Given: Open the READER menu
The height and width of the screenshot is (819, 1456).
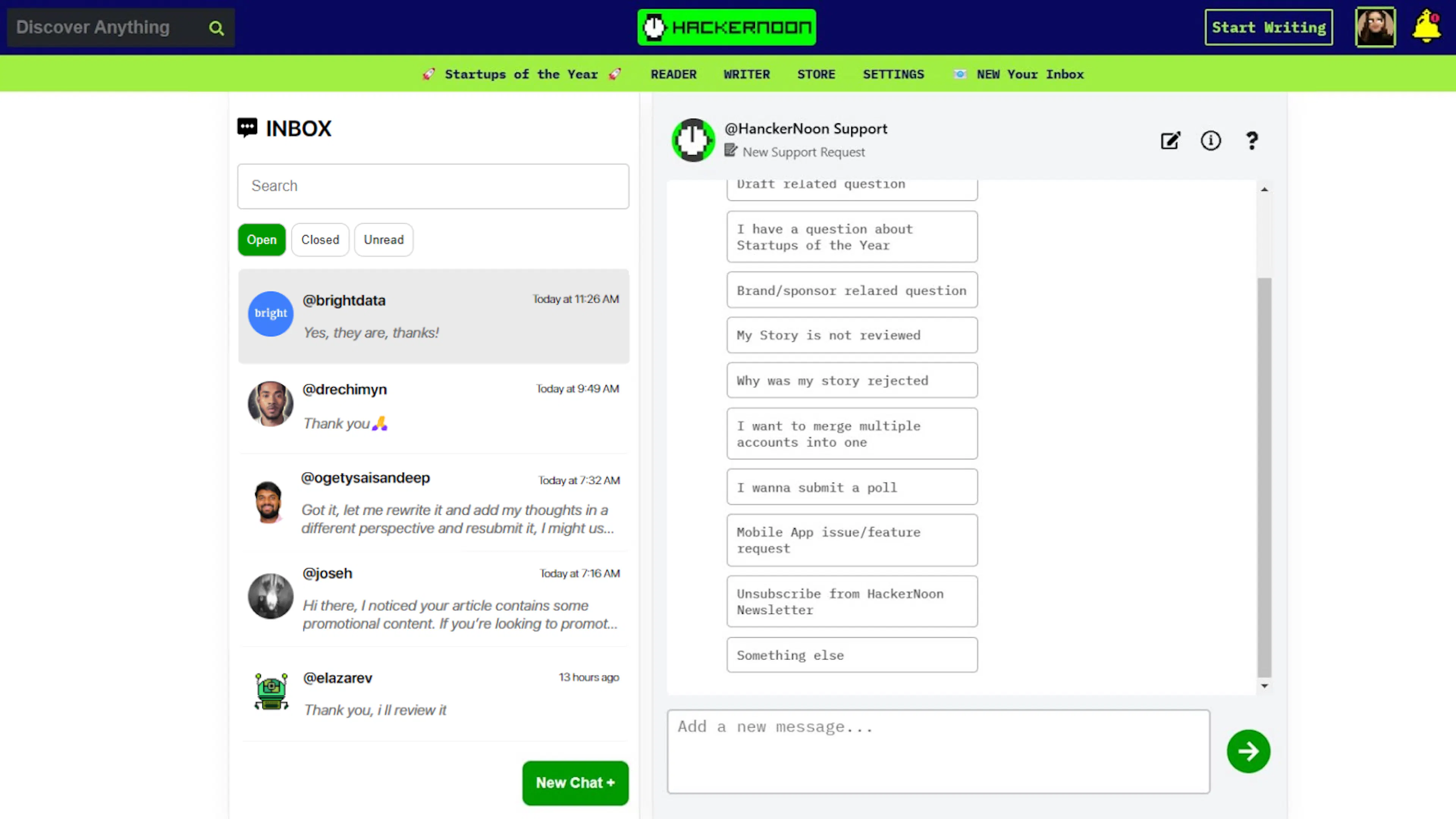Looking at the screenshot, I should pos(673,74).
